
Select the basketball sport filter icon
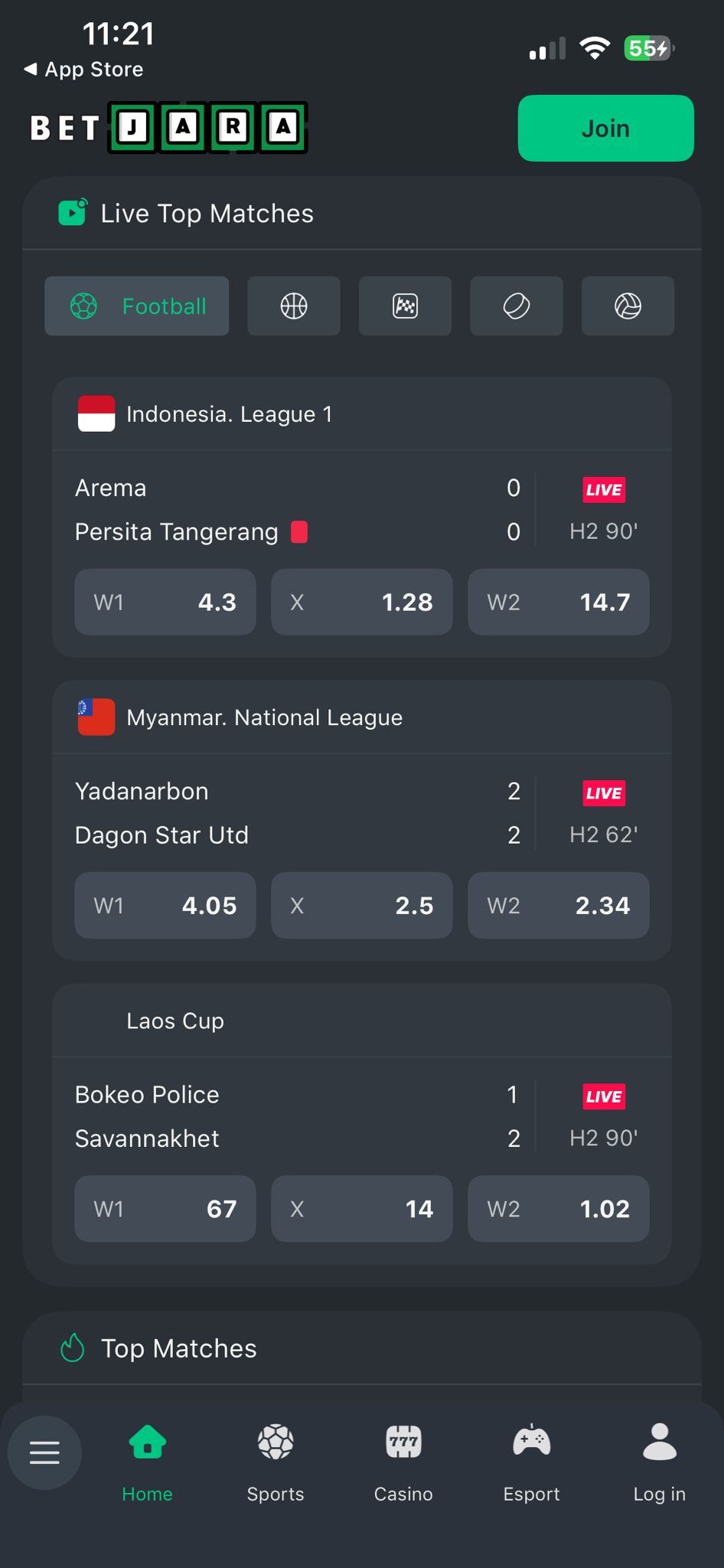294,306
